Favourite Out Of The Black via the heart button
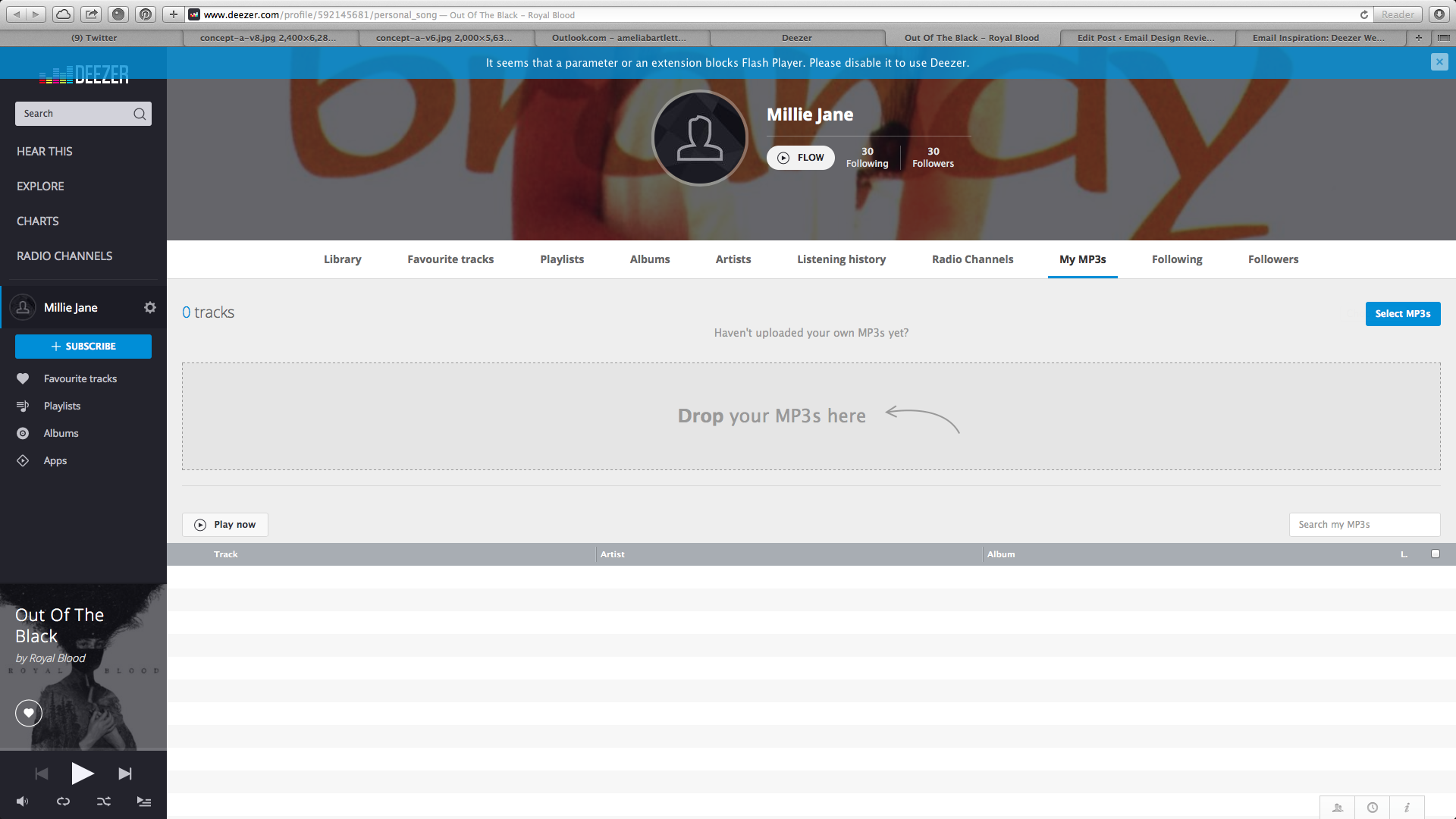 point(28,713)
